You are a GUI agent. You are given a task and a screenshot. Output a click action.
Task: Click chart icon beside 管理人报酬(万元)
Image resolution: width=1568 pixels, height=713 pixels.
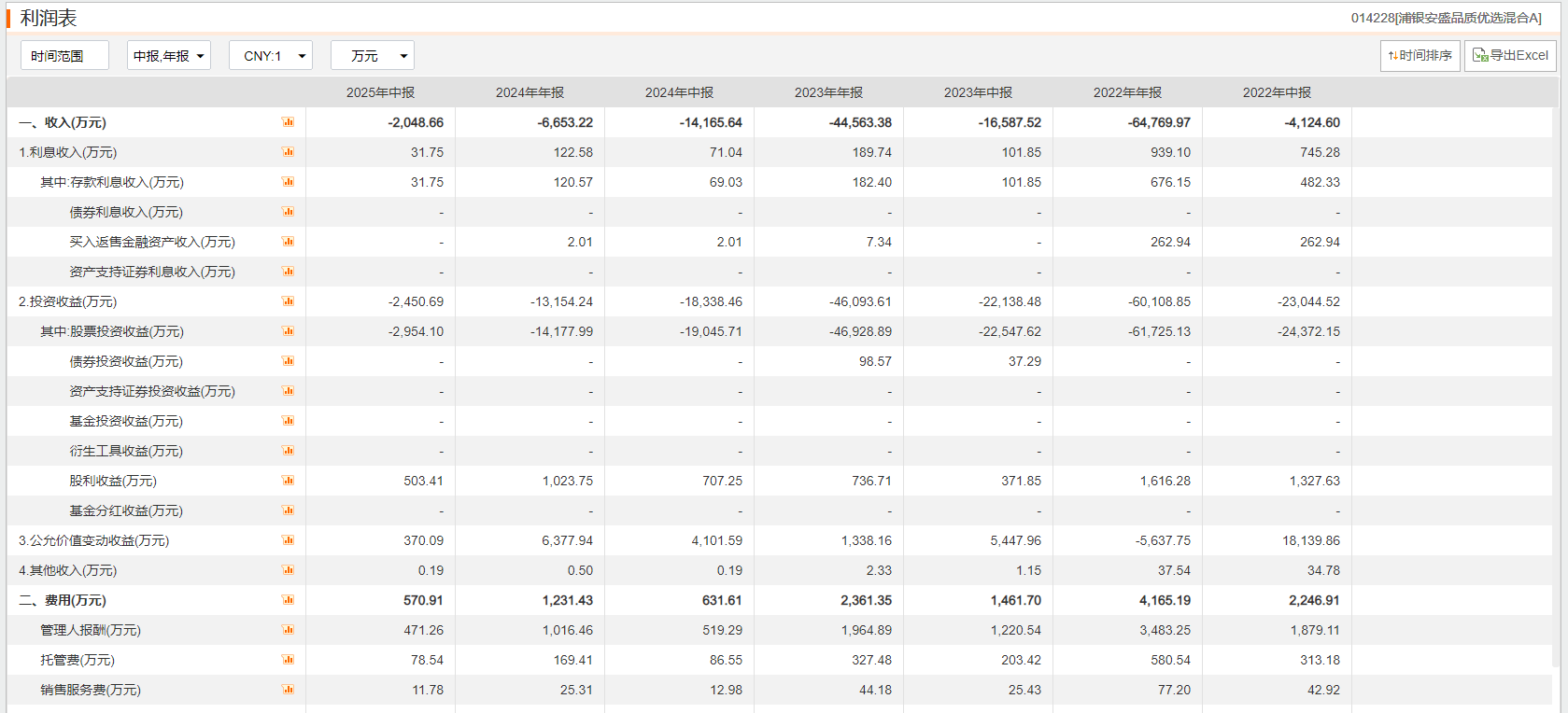289,630
